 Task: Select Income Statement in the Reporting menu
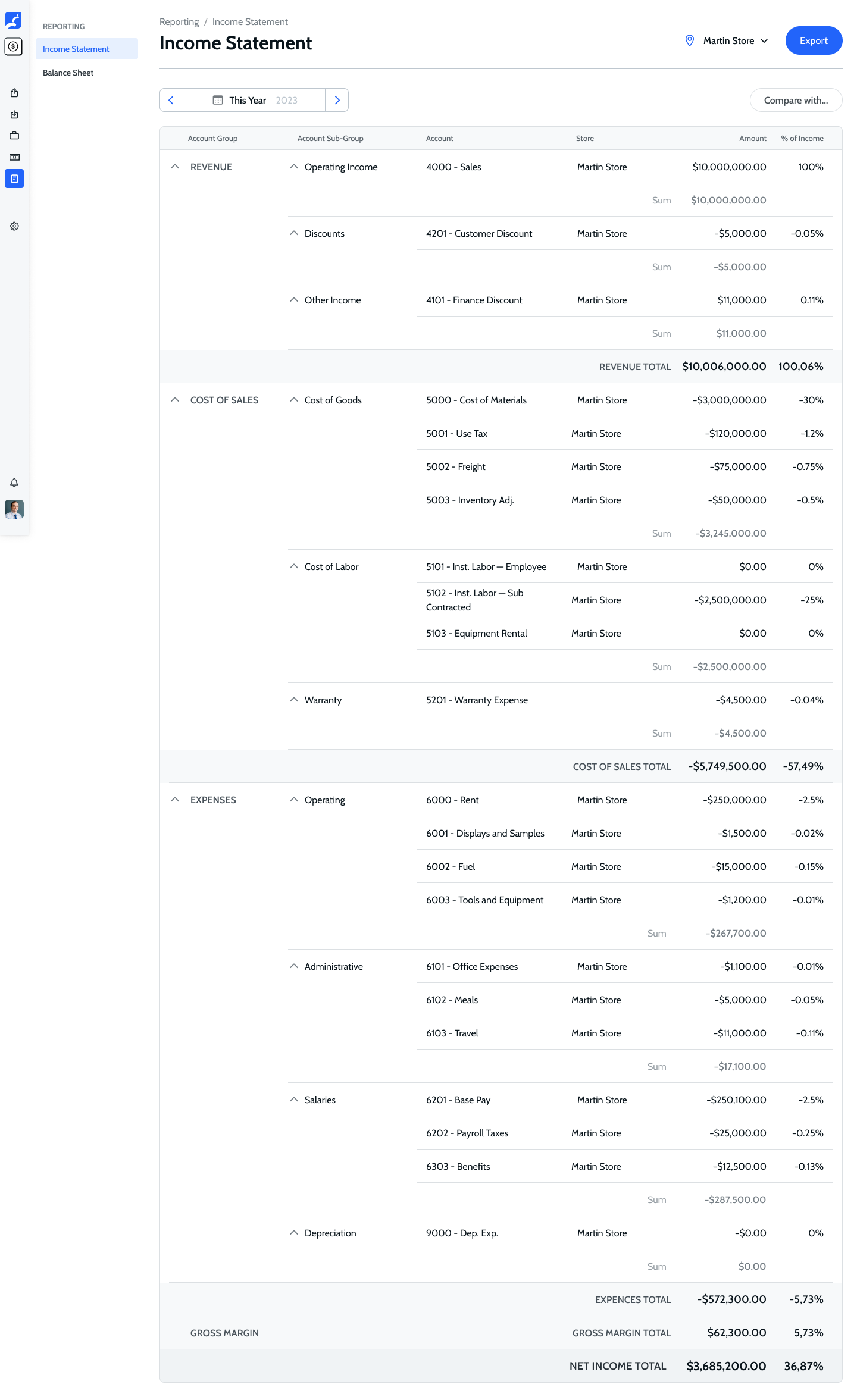pos(76,49)
